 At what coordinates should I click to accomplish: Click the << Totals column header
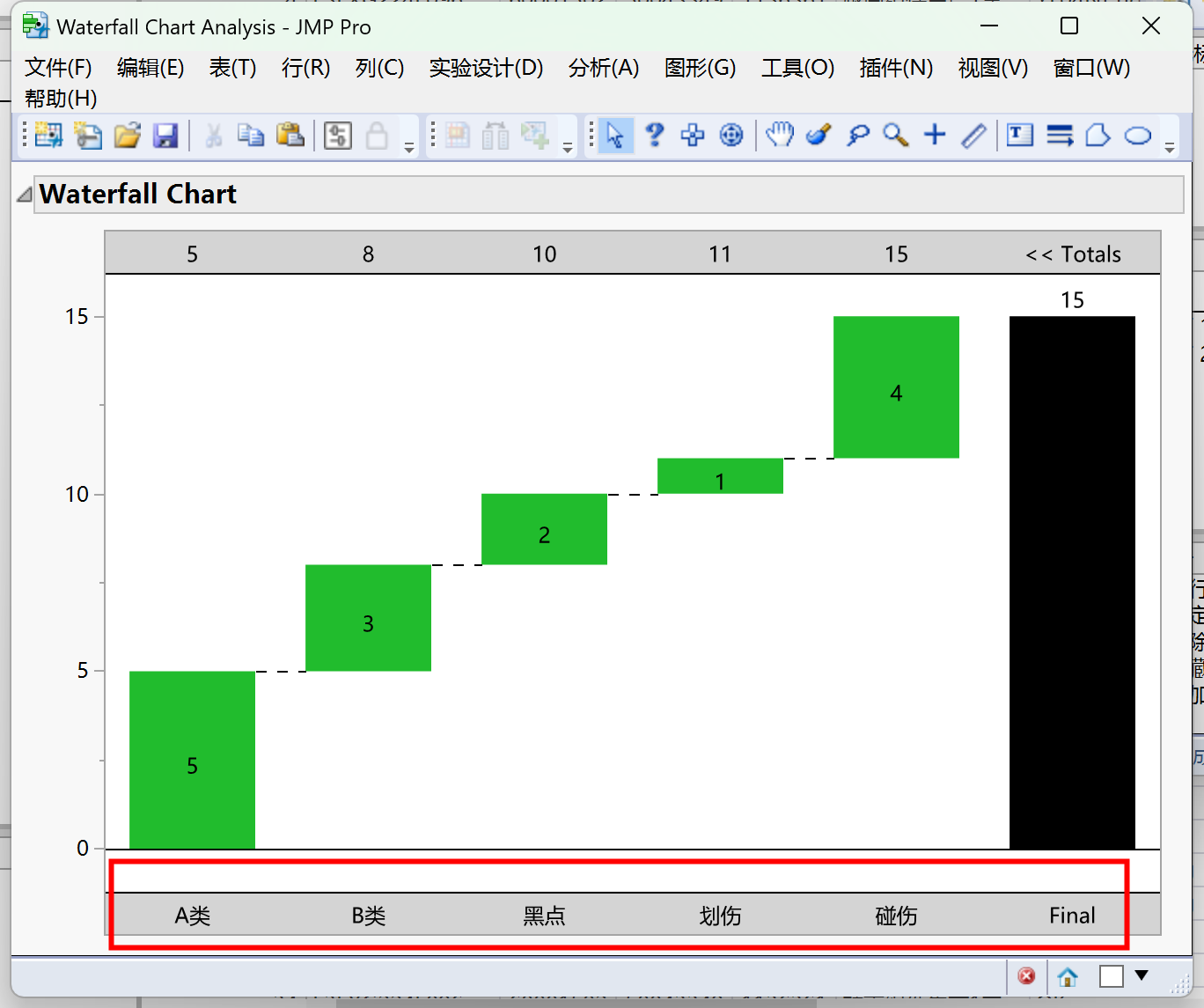1073,254
